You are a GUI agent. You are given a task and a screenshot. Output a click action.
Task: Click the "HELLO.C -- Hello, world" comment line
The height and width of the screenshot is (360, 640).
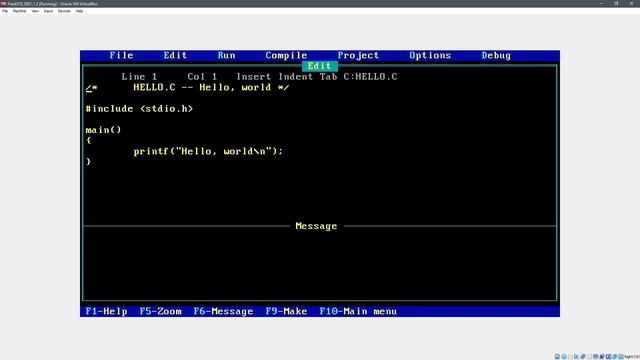tap(187, 88)
